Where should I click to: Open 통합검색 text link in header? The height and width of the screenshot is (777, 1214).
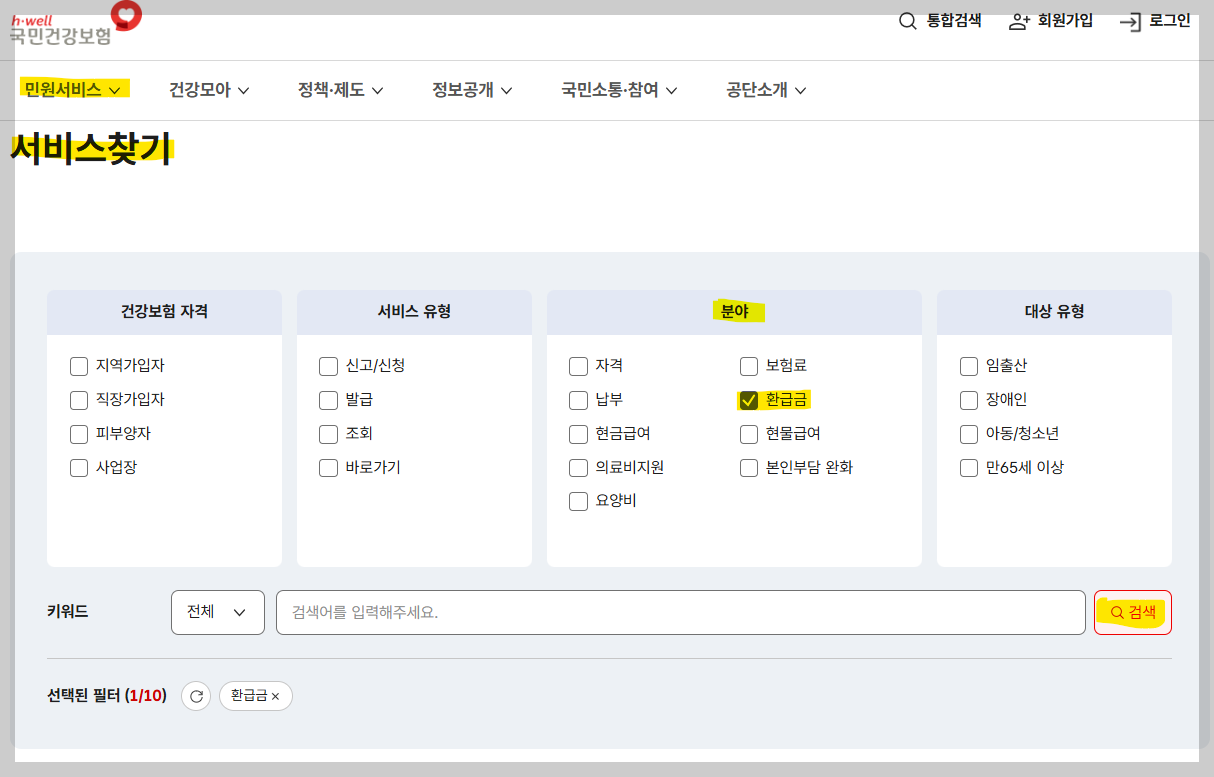click(x=954, y=21)
